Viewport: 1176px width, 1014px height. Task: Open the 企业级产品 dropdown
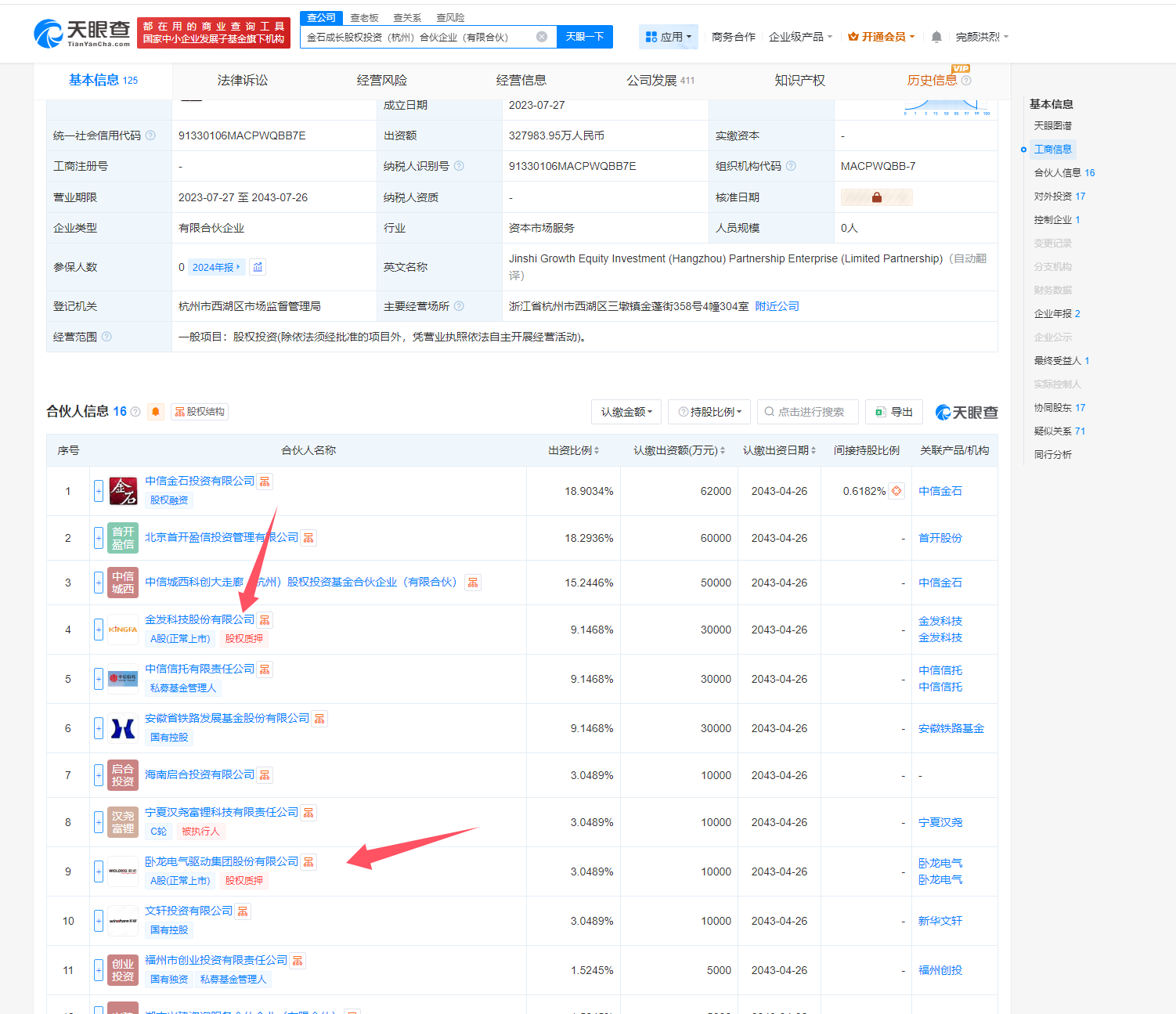800,37
